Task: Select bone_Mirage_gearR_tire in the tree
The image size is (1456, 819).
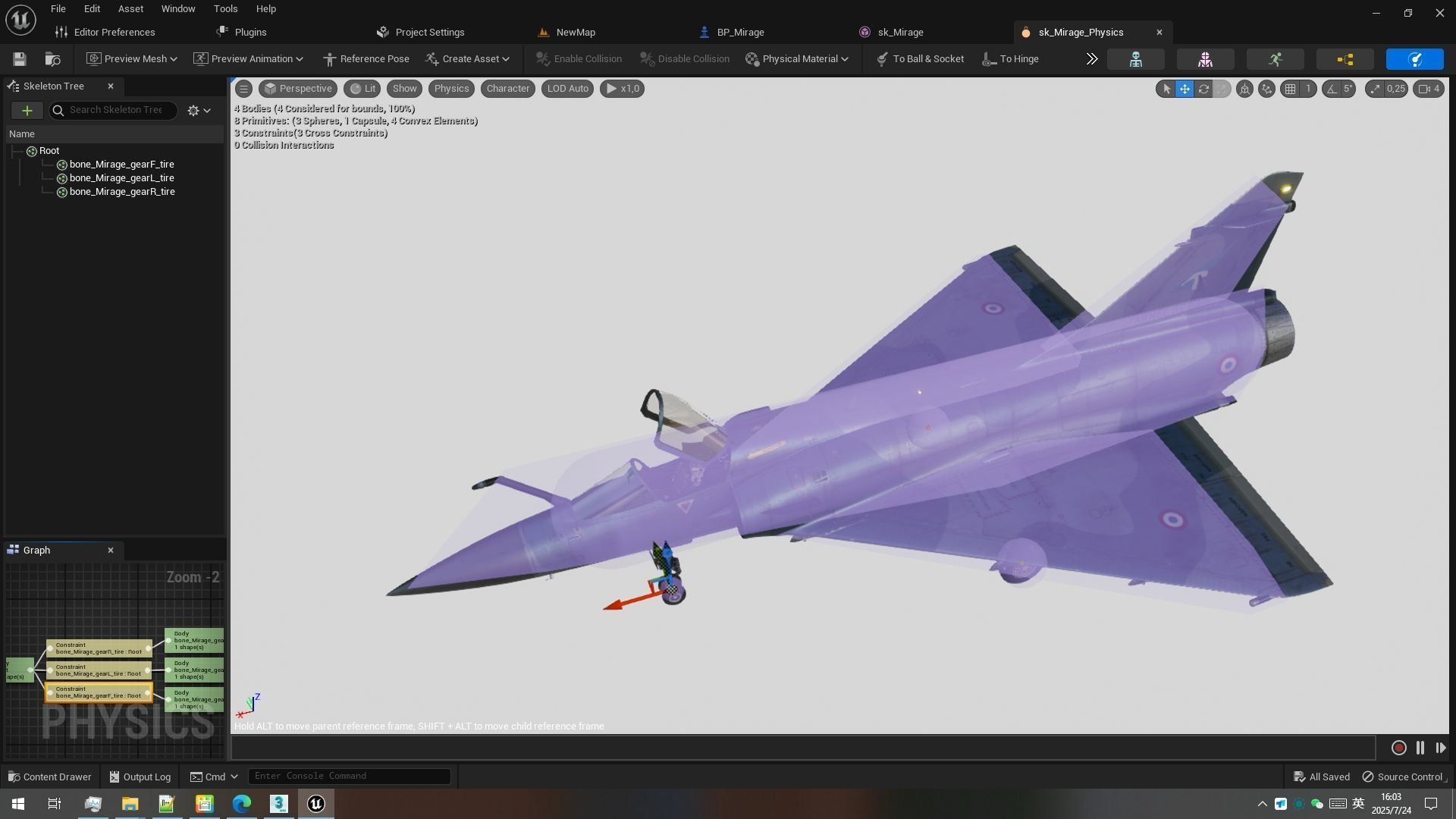Action: (x=121, y=192)
